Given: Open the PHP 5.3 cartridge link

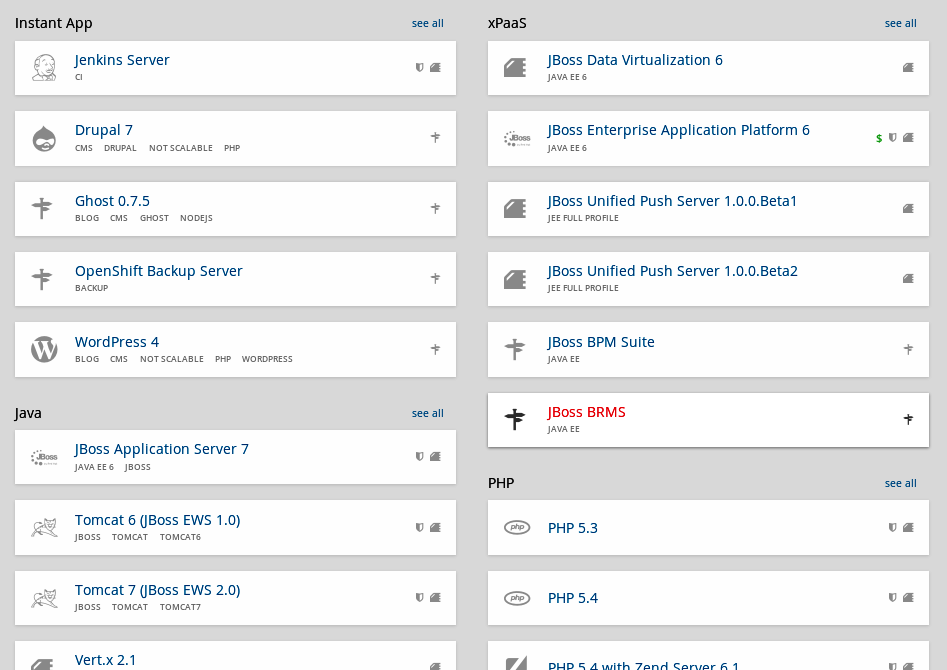Looking at the screenshot, I should [573, 528].
